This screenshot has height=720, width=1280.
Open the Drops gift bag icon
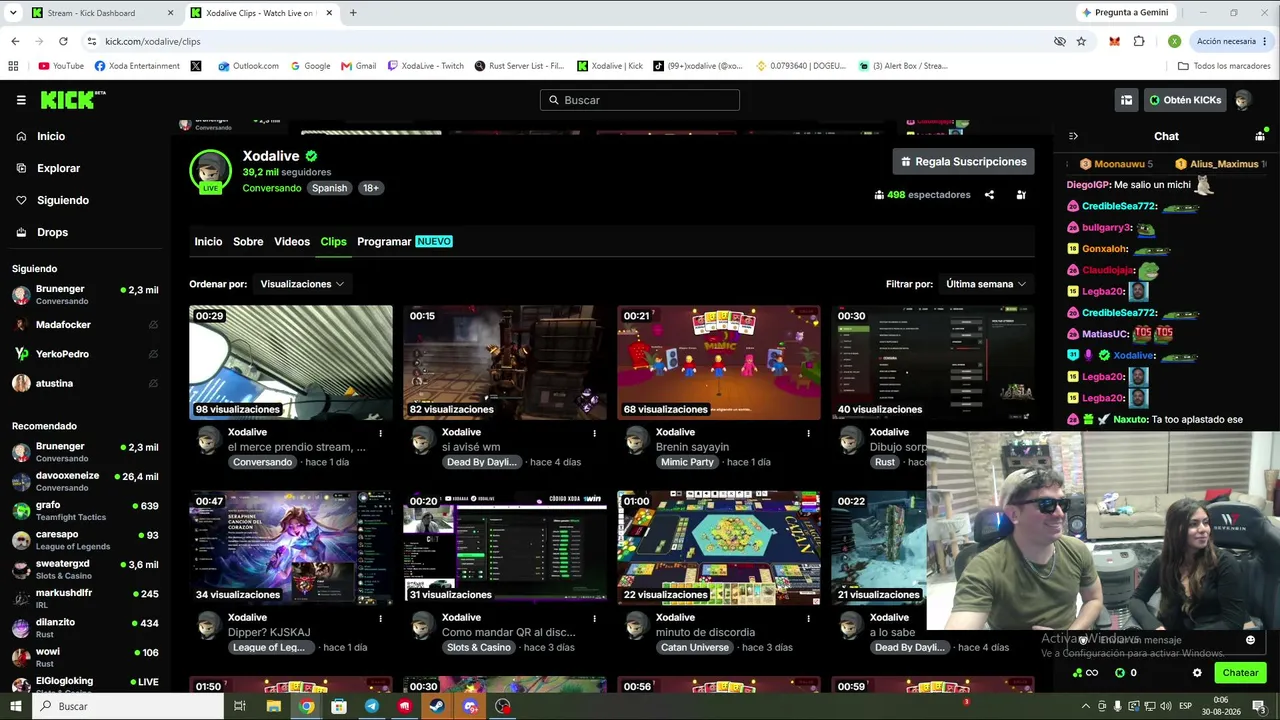point(21,232)
